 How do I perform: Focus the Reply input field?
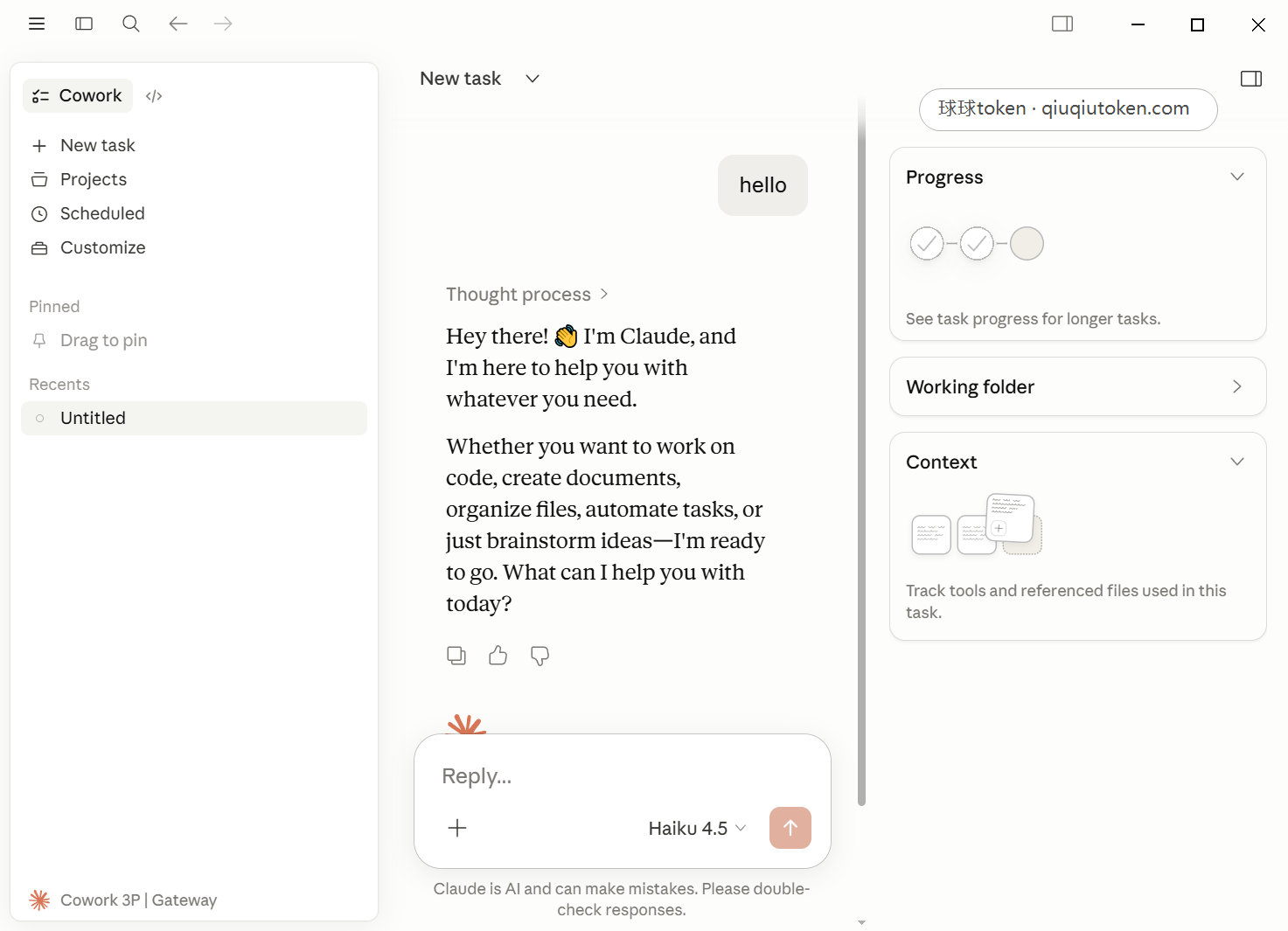(622, 775)
